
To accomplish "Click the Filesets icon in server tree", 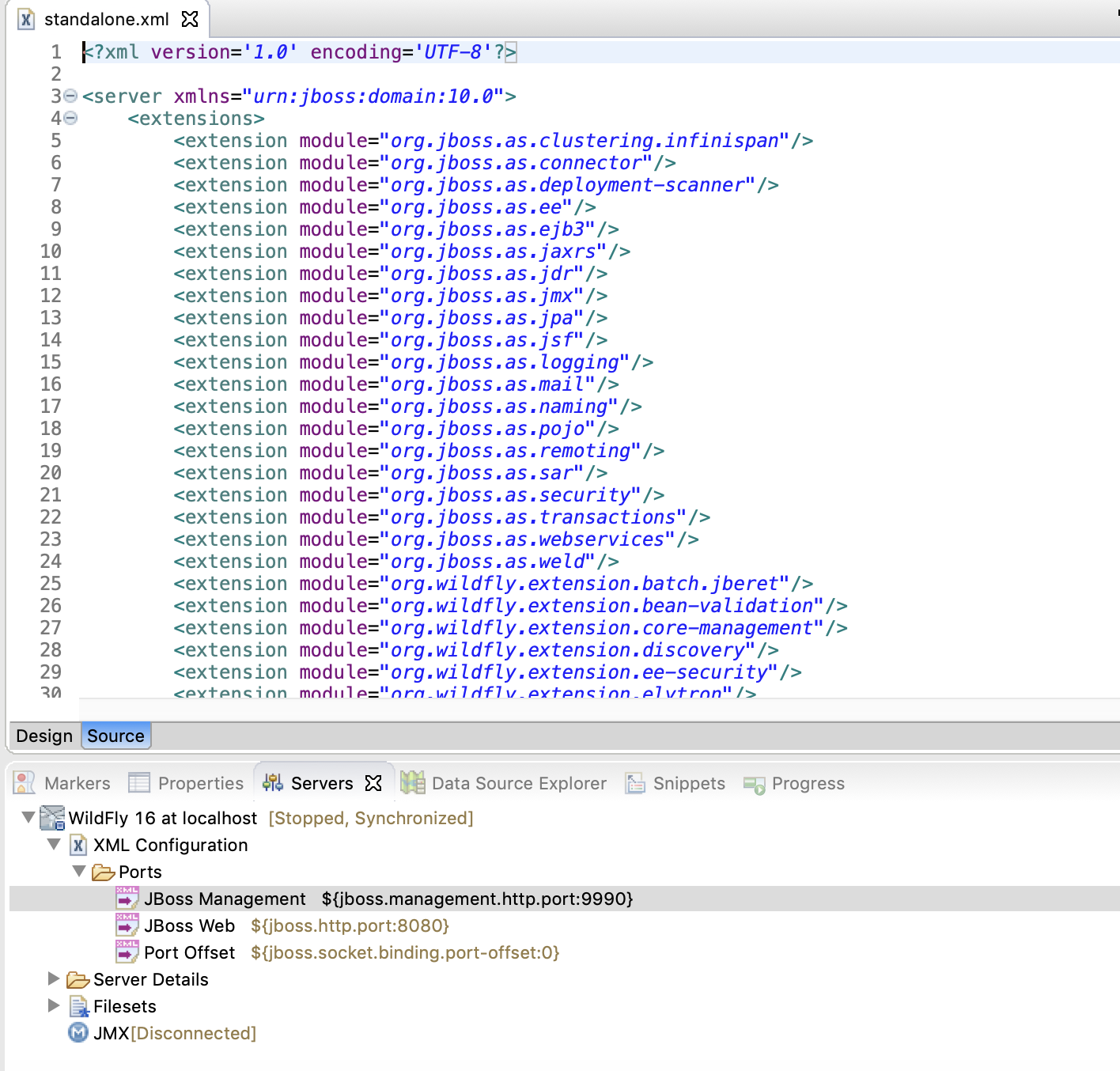I will click(78, 1006).
